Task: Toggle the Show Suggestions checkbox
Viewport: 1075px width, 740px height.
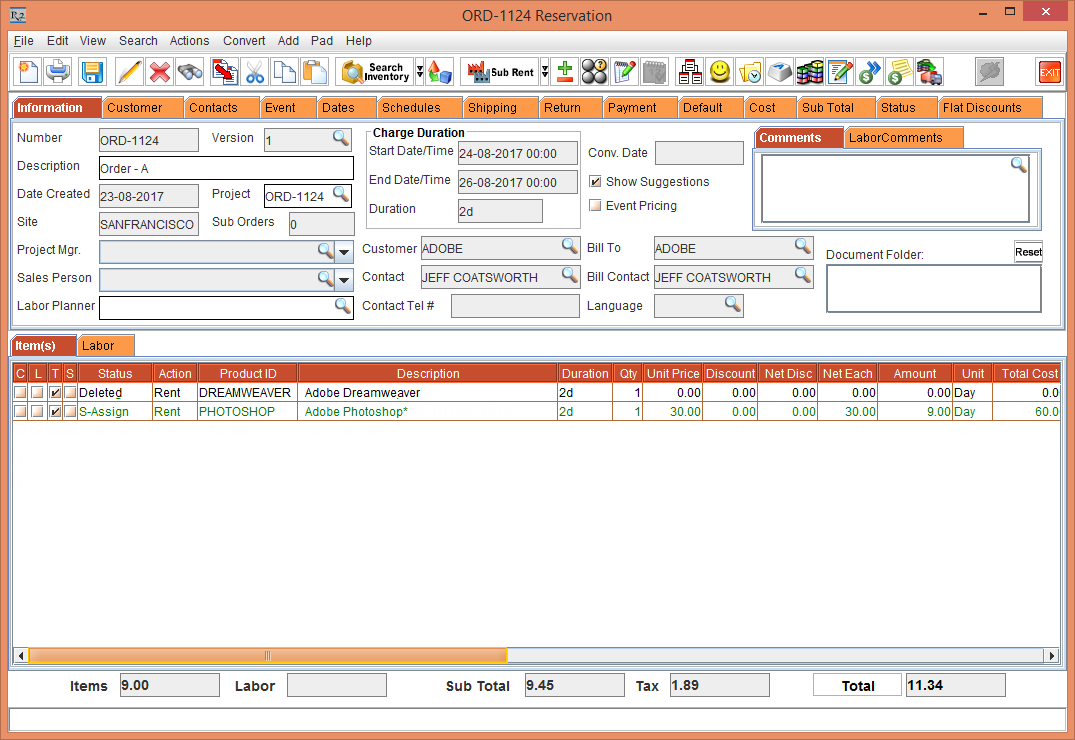Action: pos(595,182)
